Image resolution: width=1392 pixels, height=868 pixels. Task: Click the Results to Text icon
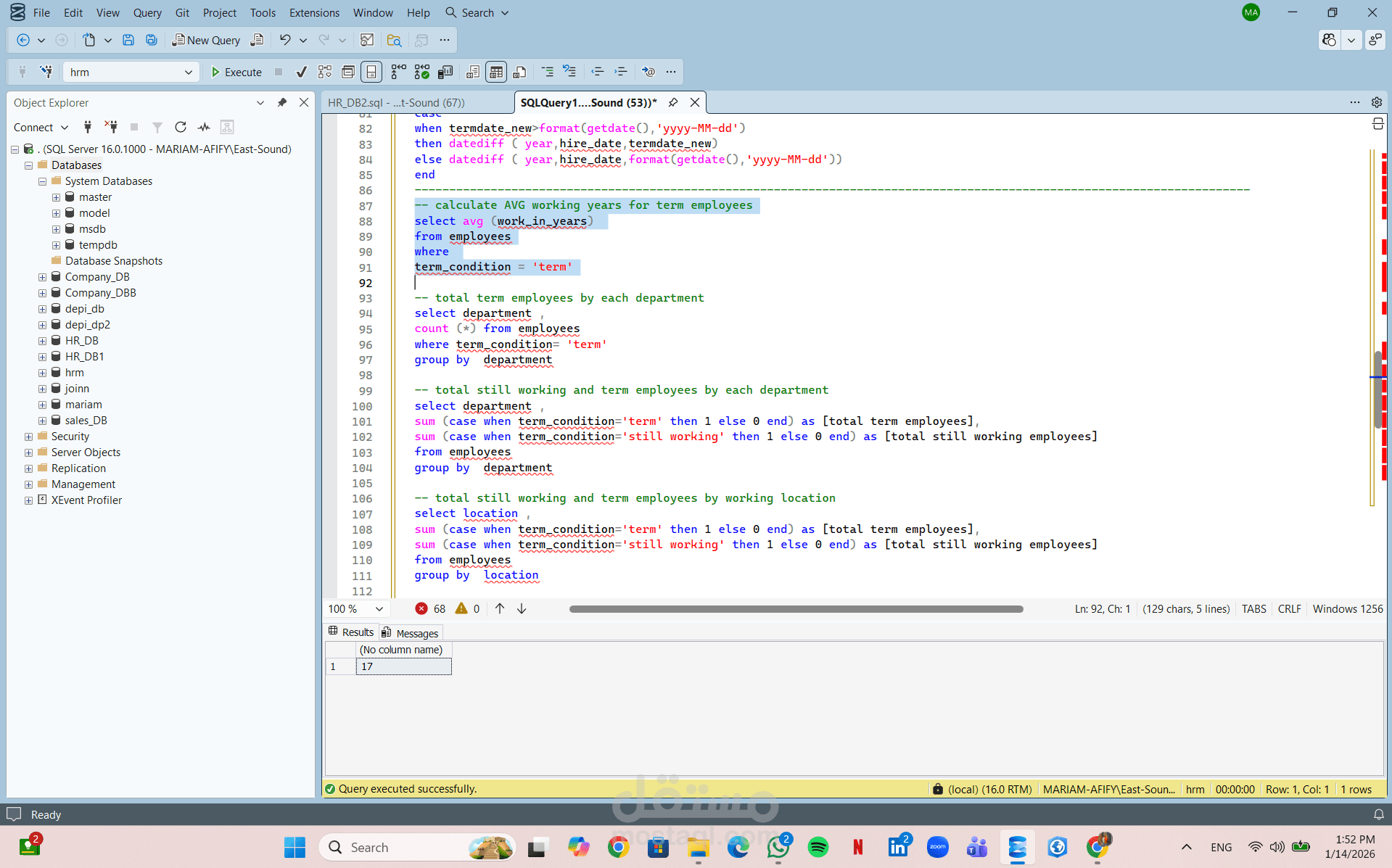point(473,72)
